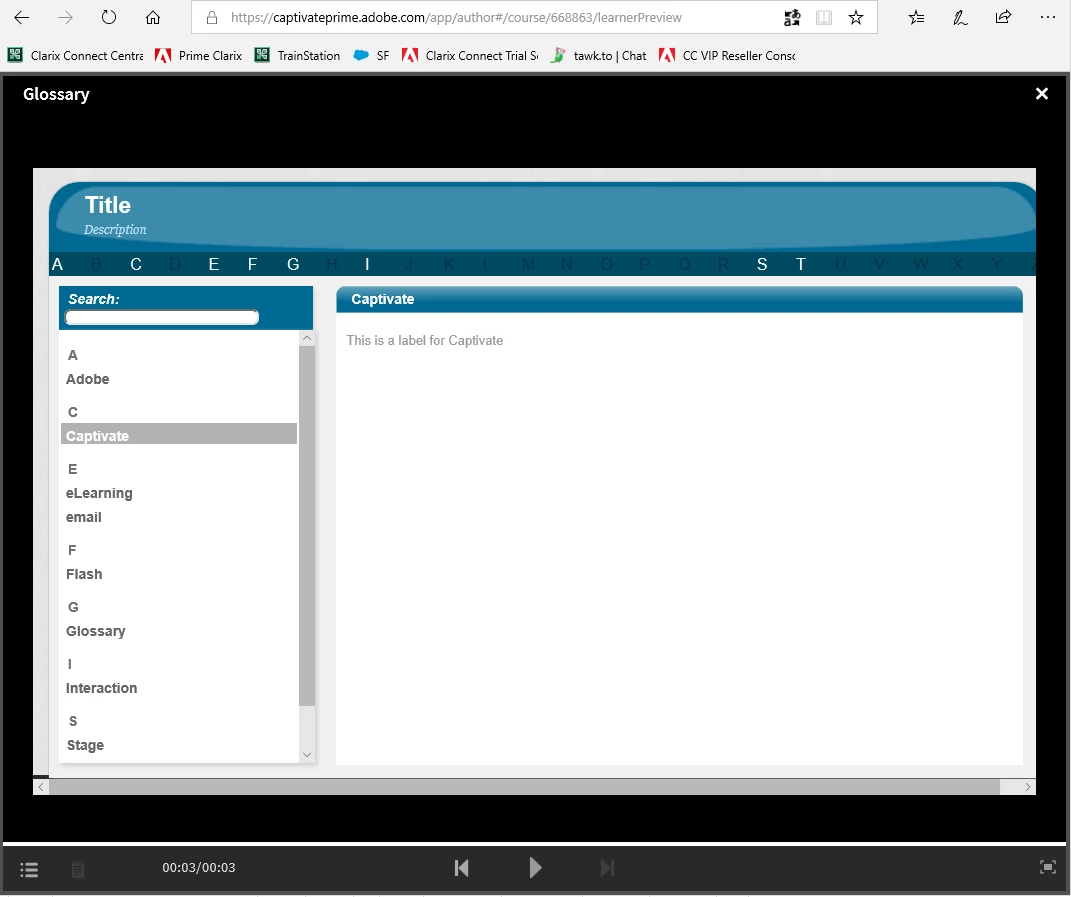Open the notes icon in player bar
1071x897 pixels.
[78, 868]
